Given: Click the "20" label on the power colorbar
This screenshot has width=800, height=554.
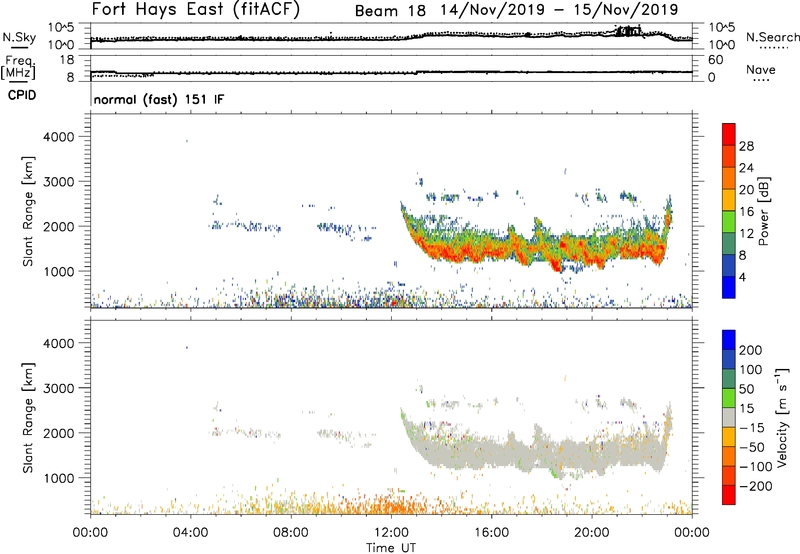Looking at the screenshot, I should pyautogui.click(x=746, y=190).
